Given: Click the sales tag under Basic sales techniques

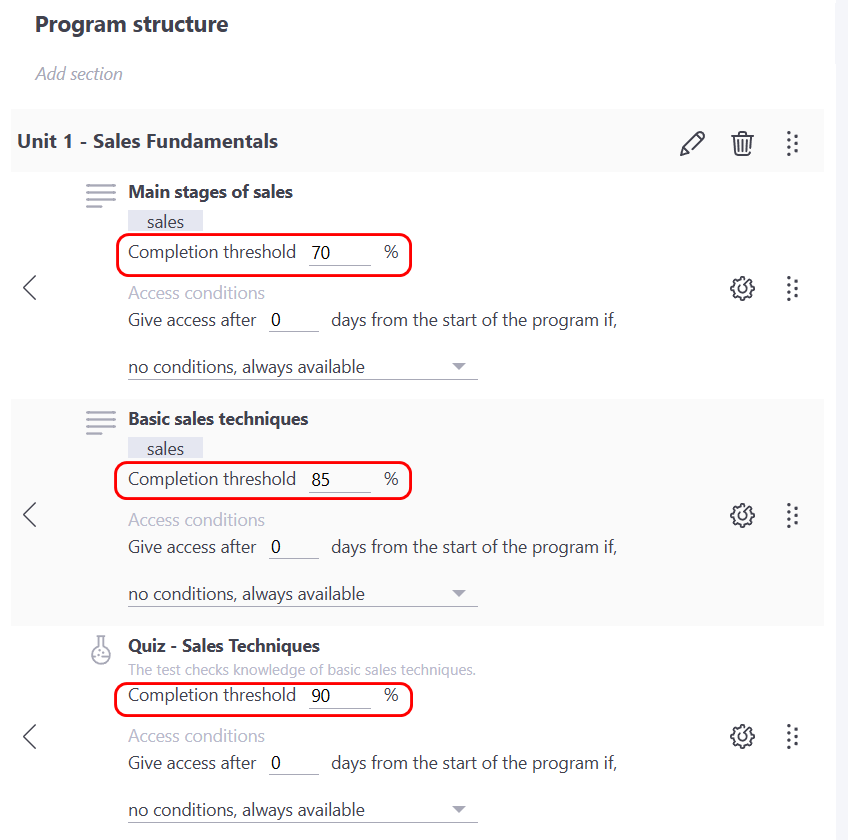Looking at the screenshot, I should 165,449.
